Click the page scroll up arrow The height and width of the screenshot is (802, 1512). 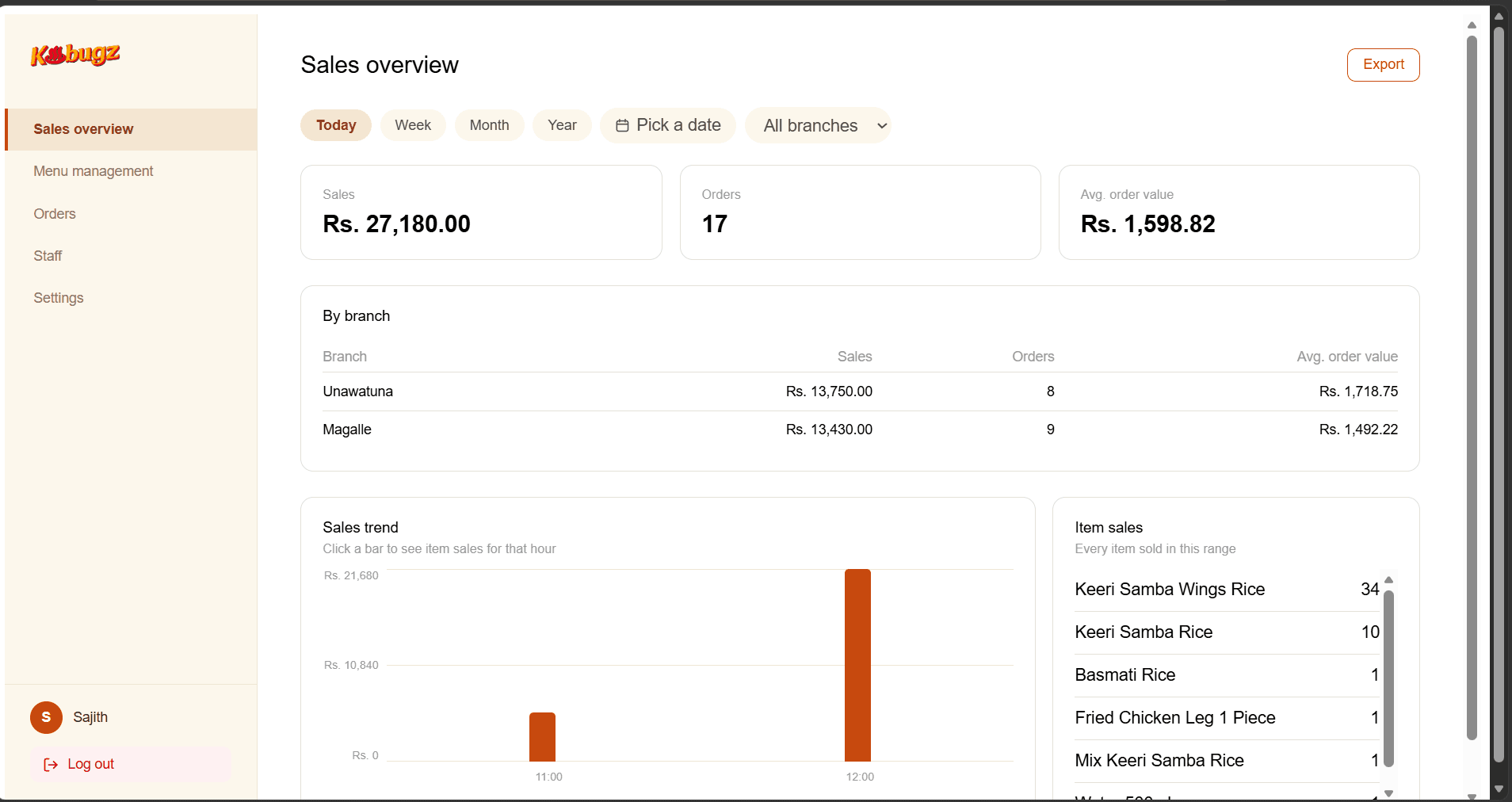(1472, 25)
